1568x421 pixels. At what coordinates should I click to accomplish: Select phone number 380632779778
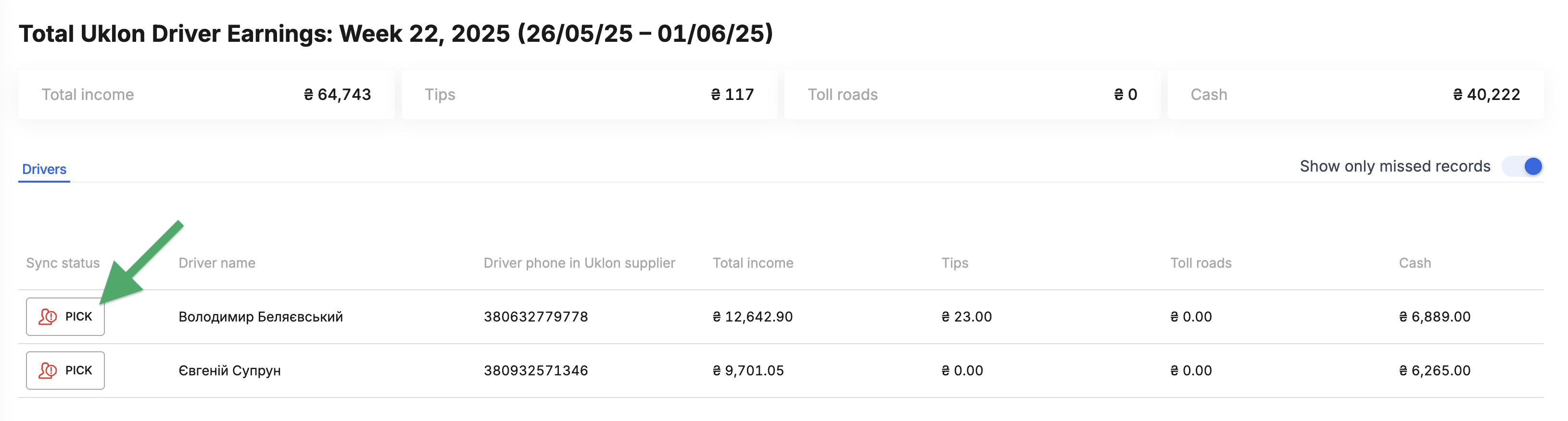(x=536, y=317)
